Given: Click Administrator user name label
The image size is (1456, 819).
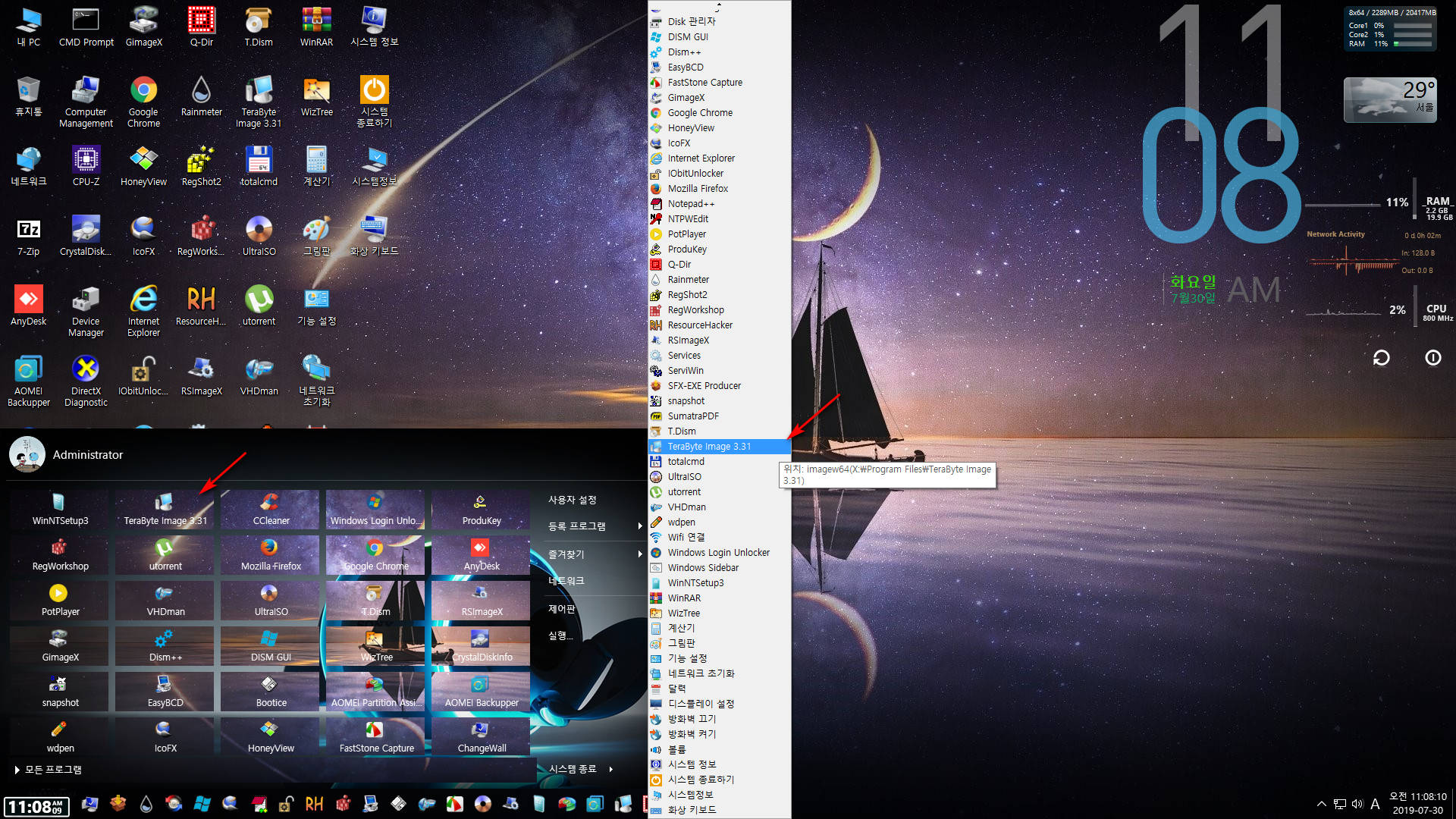Looking at the screenshot, I should (x=88, y=454).
